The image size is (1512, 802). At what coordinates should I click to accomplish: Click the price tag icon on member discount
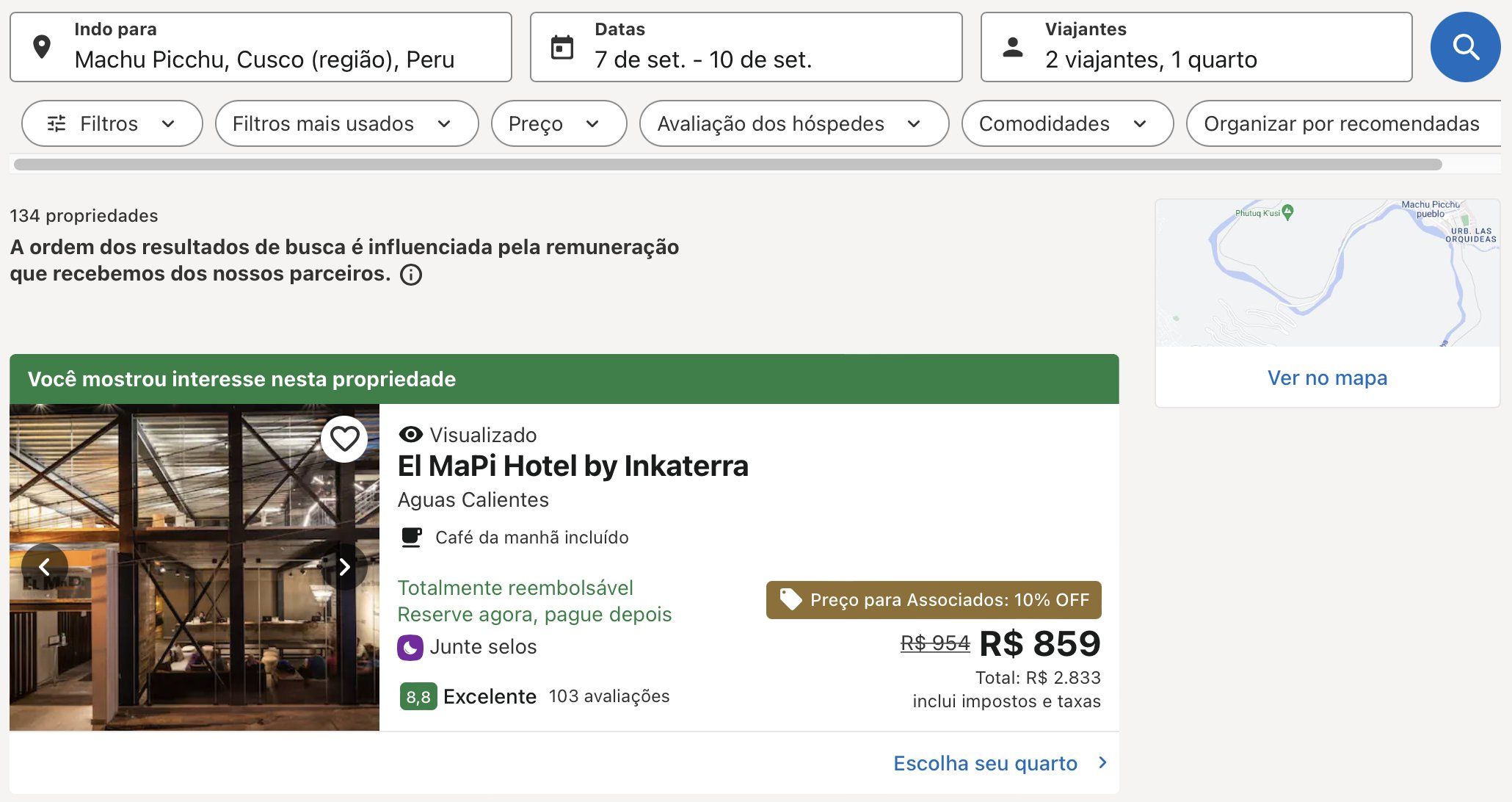click(790, 599)
